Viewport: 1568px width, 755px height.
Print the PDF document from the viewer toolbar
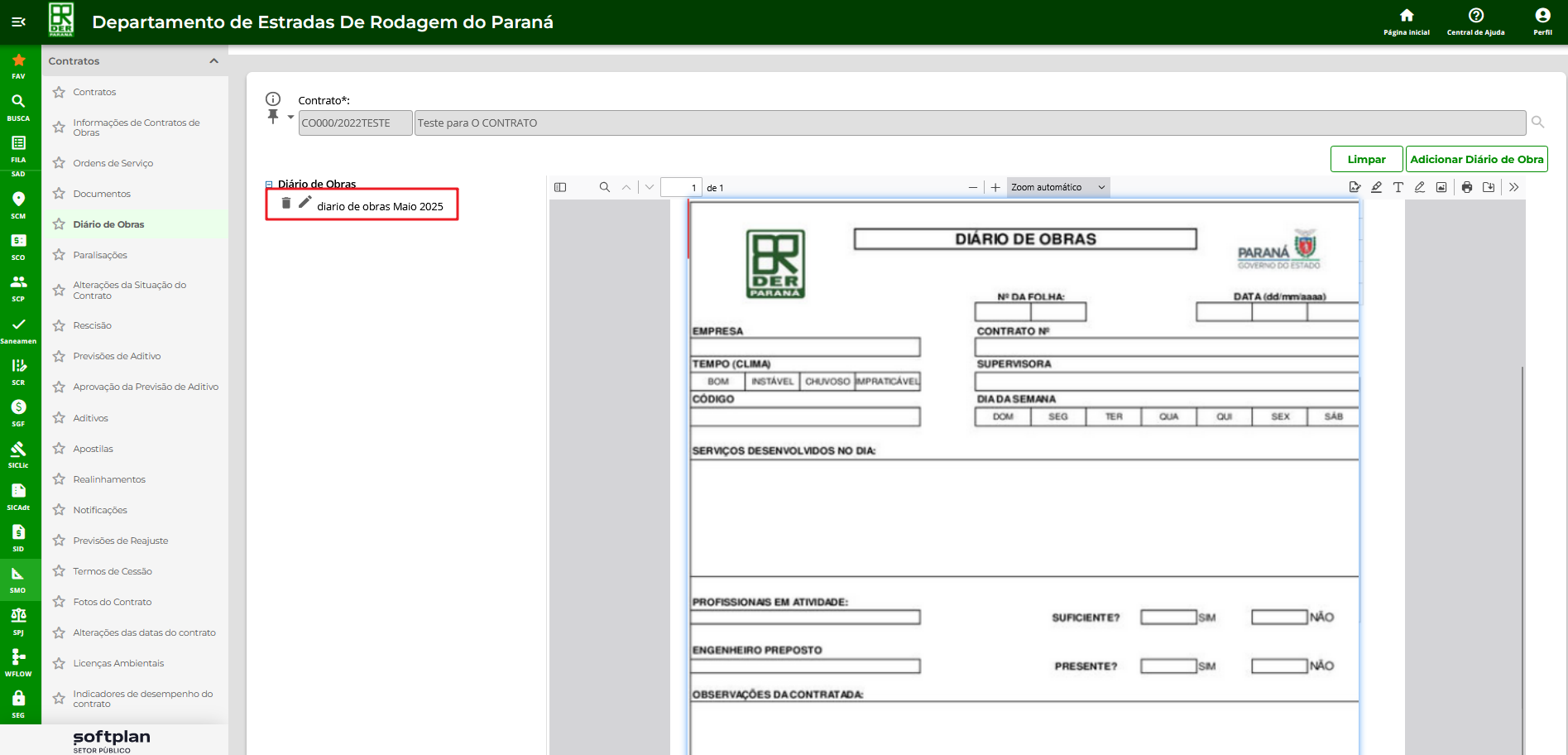1467,187
